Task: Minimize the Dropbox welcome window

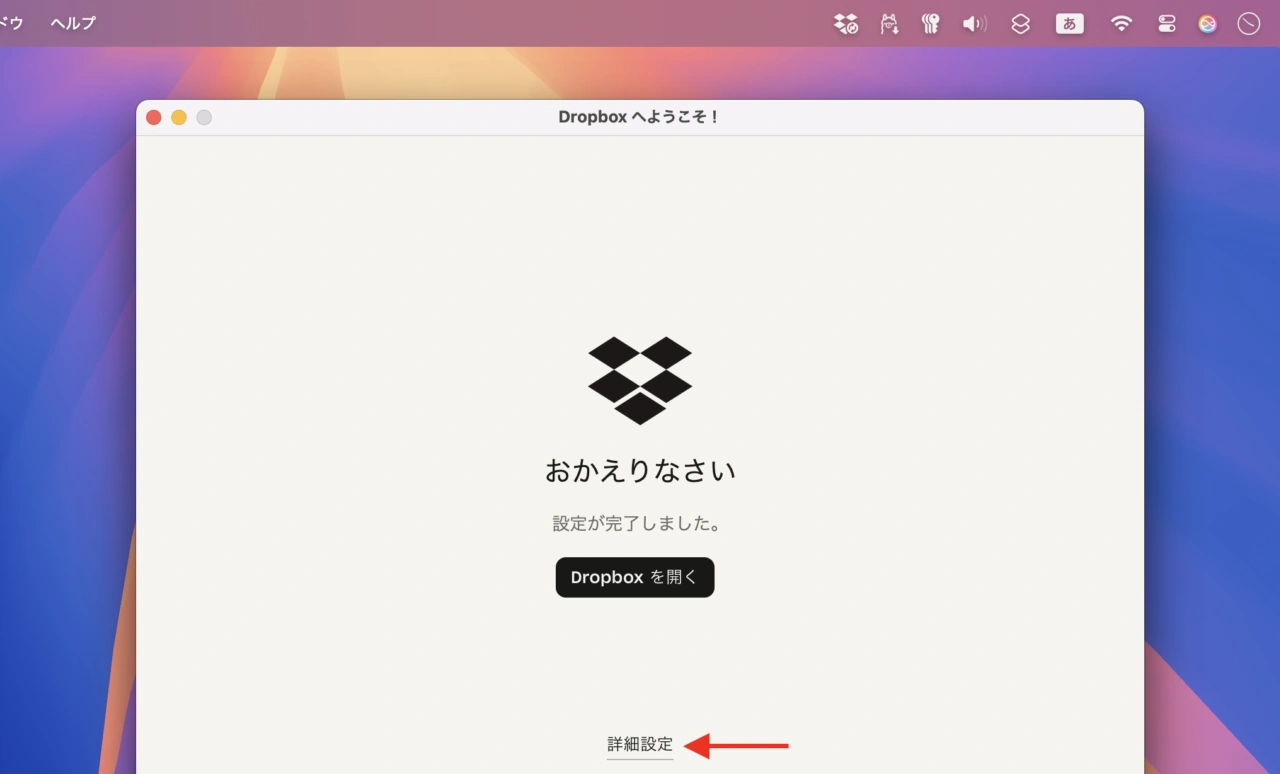Action: tap(179, 118)
